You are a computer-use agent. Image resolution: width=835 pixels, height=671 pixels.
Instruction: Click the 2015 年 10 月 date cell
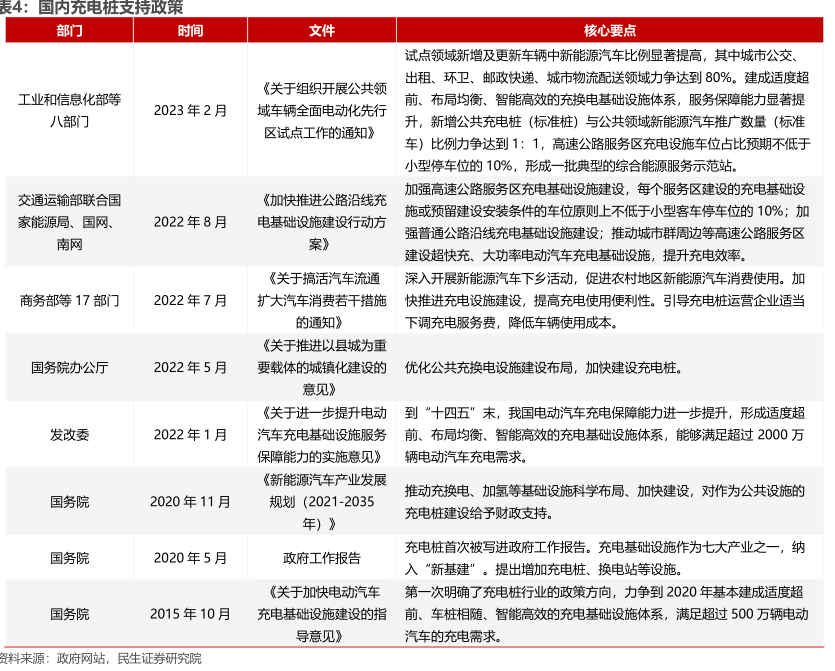190,613
